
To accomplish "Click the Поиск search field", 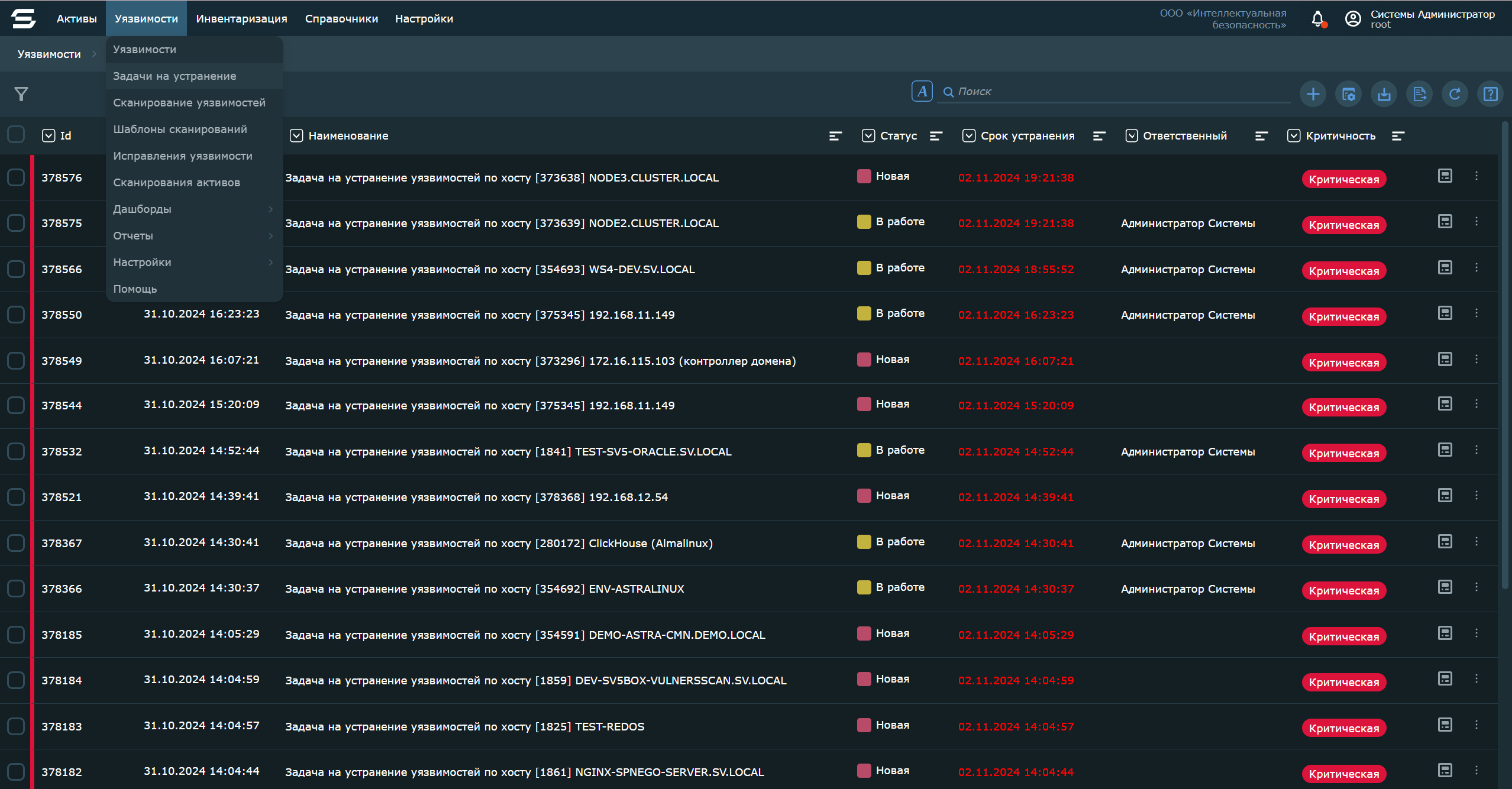I will tap(1119, 92).
